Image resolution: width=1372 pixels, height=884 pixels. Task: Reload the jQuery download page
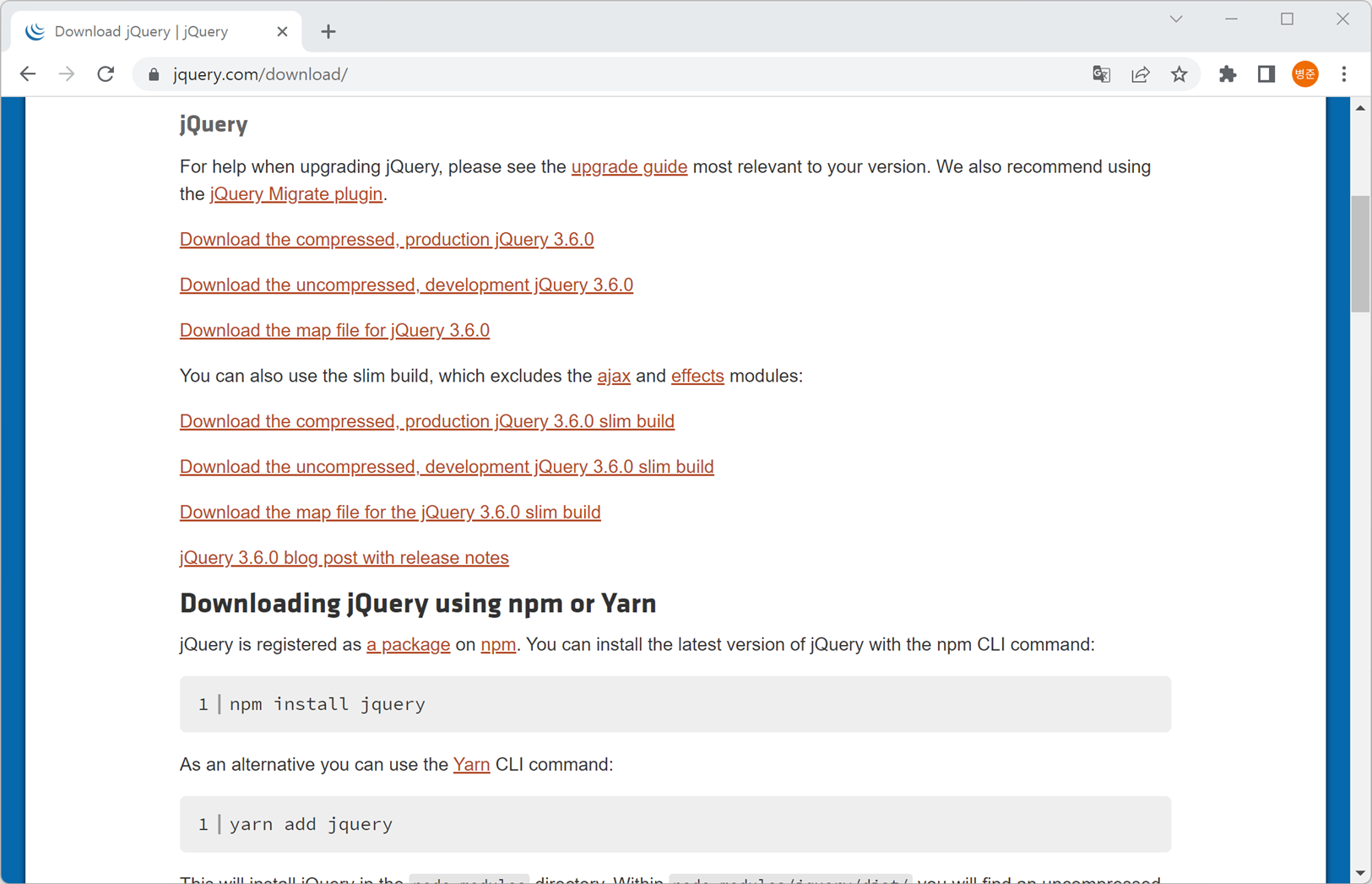pos(106,74)
